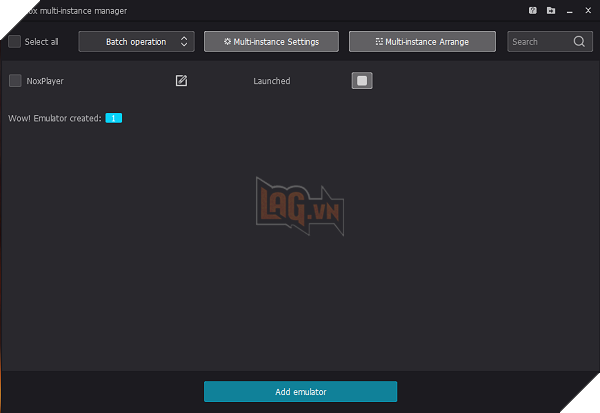Check the NoxPlayer instance checkbox
This screenshot has height=413, width=600.
point(14,81)
